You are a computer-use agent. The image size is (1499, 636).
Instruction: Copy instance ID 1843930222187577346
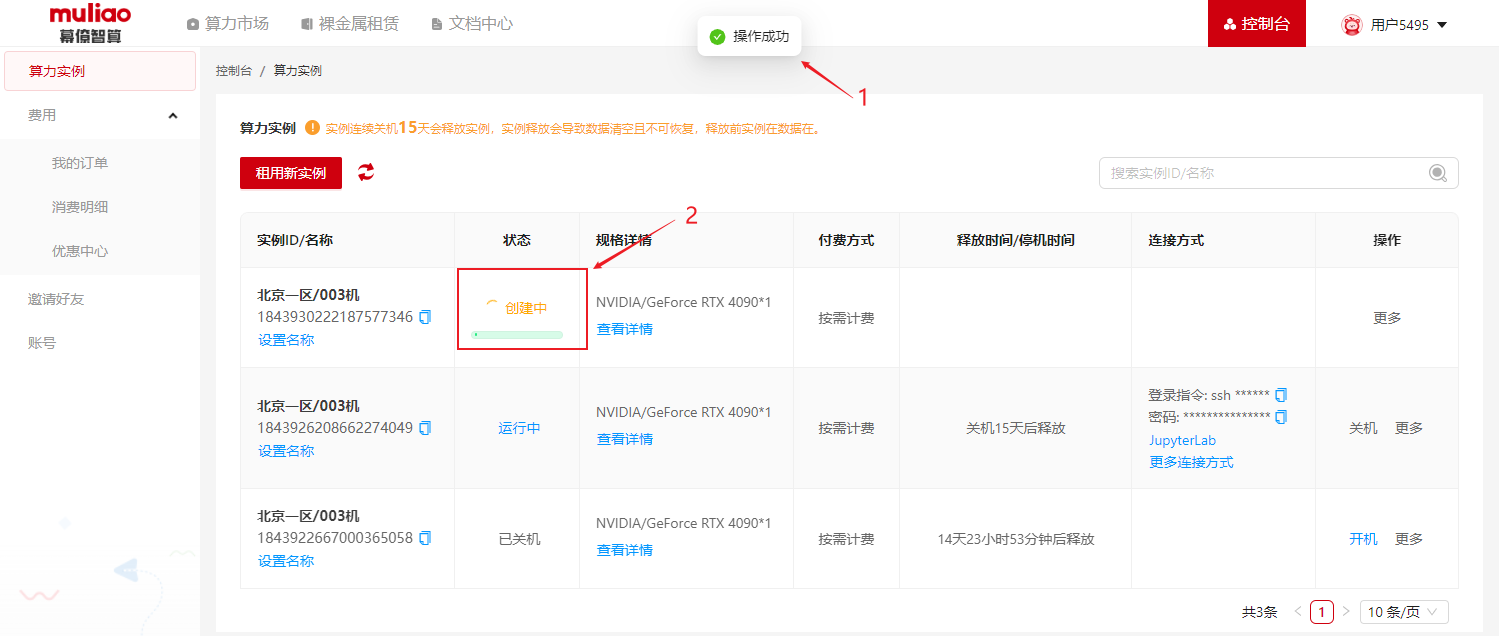[x=425, y=317]
